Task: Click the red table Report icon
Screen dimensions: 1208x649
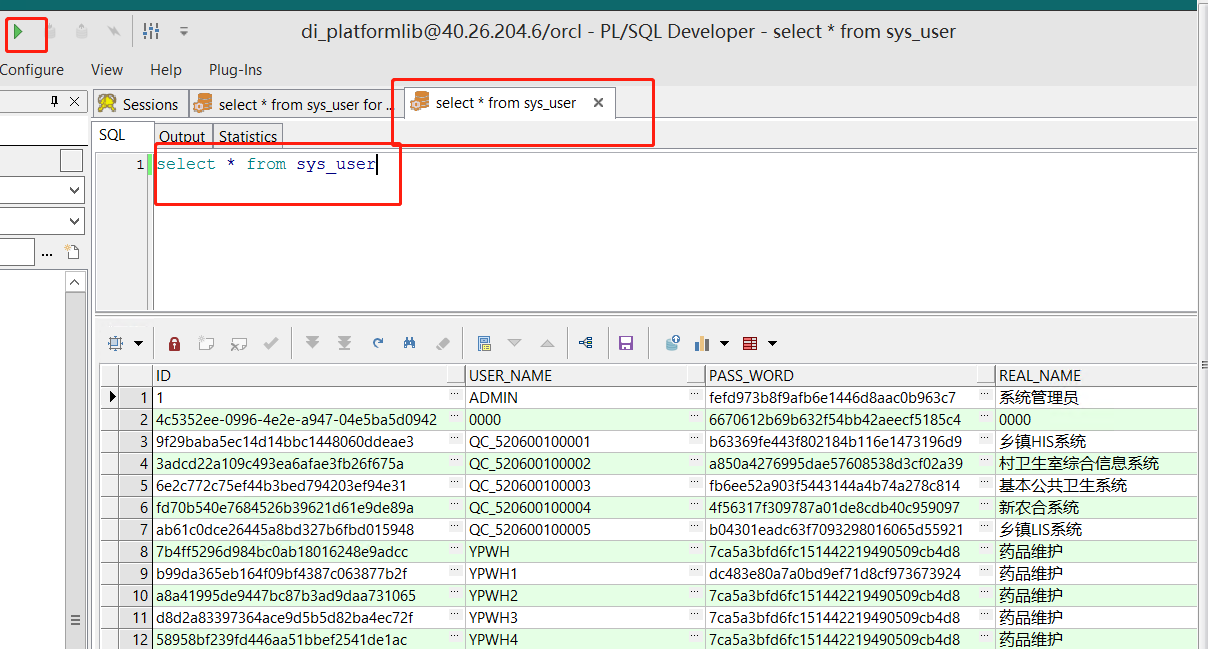Action: point(750,343)
